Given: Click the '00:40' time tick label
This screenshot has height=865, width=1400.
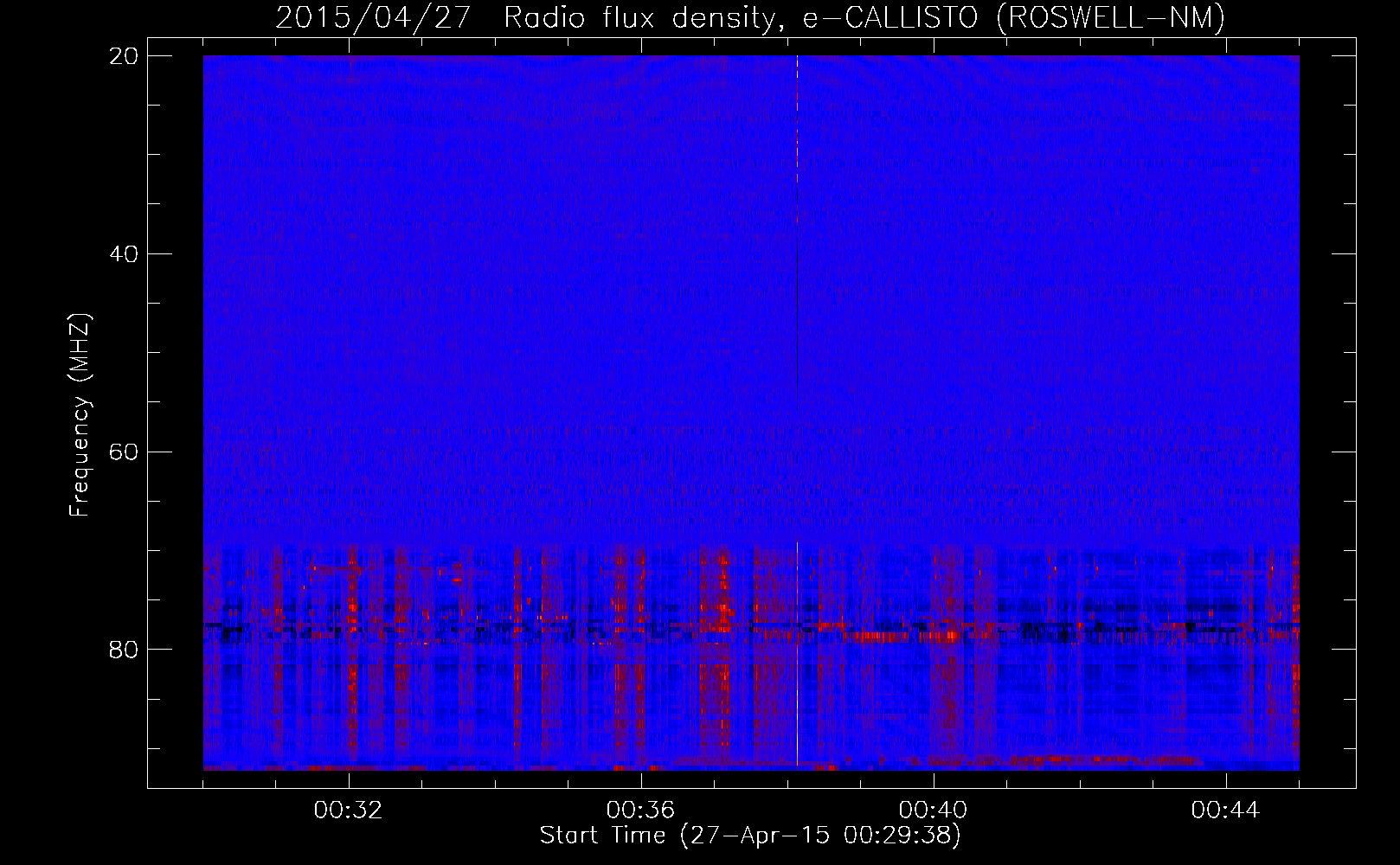Looking at the screenshot, I should coord(933,811).
